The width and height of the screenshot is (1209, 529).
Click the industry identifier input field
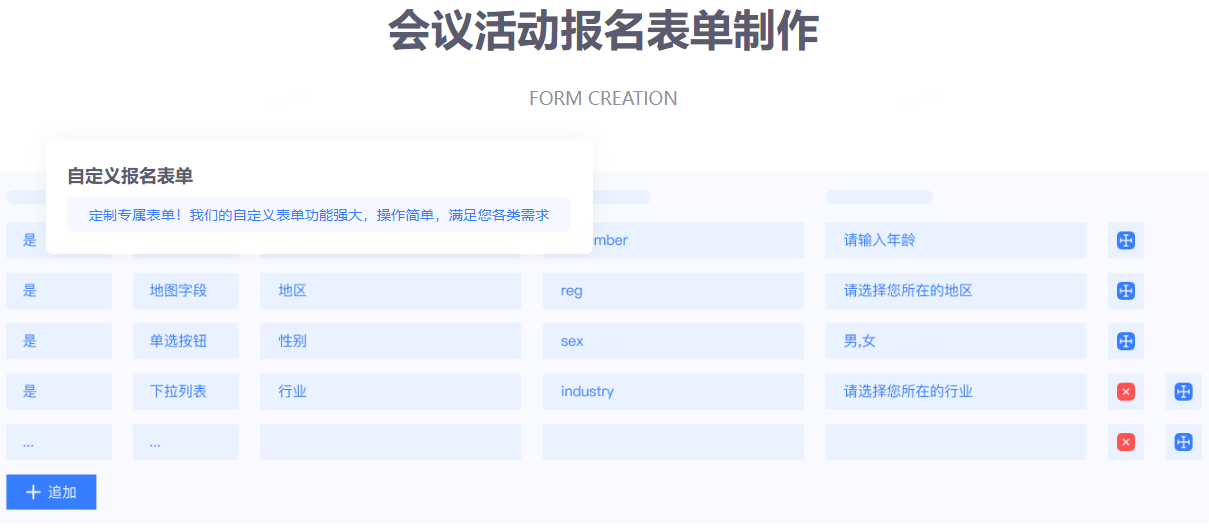(x=672, y=391)
